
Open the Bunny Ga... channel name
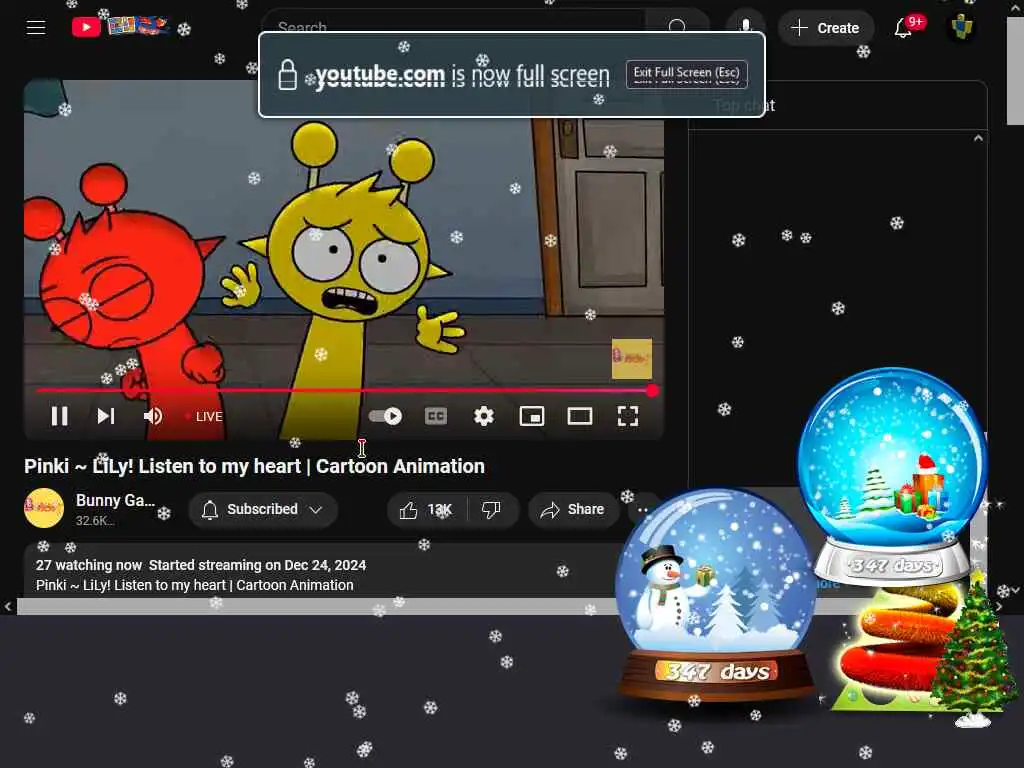[x=115, y=500]
